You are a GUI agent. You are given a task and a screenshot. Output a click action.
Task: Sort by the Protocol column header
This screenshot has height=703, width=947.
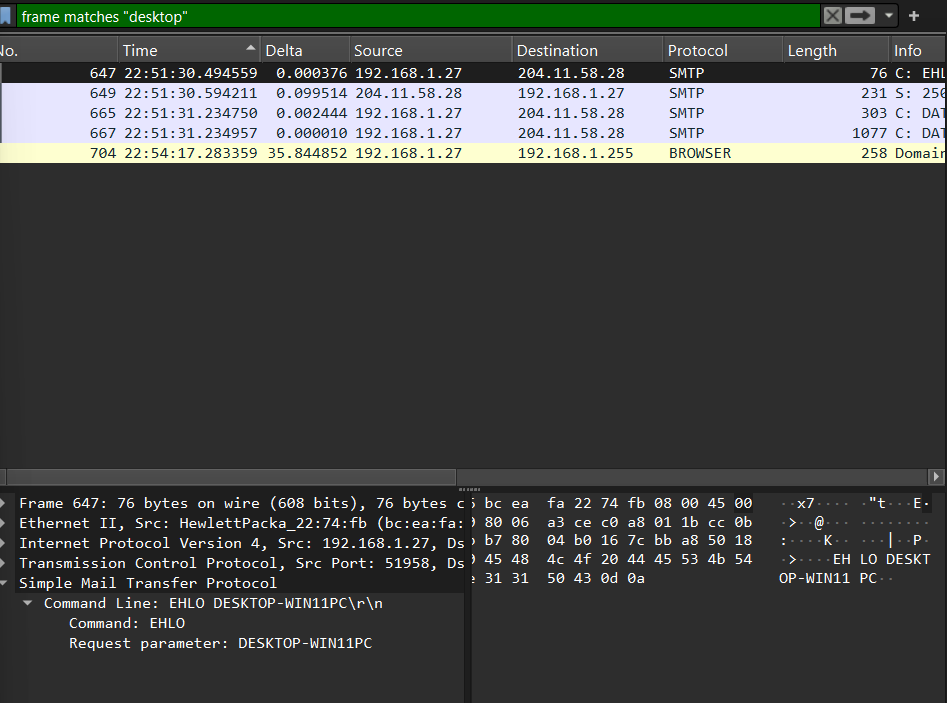[x=723, y=51]
